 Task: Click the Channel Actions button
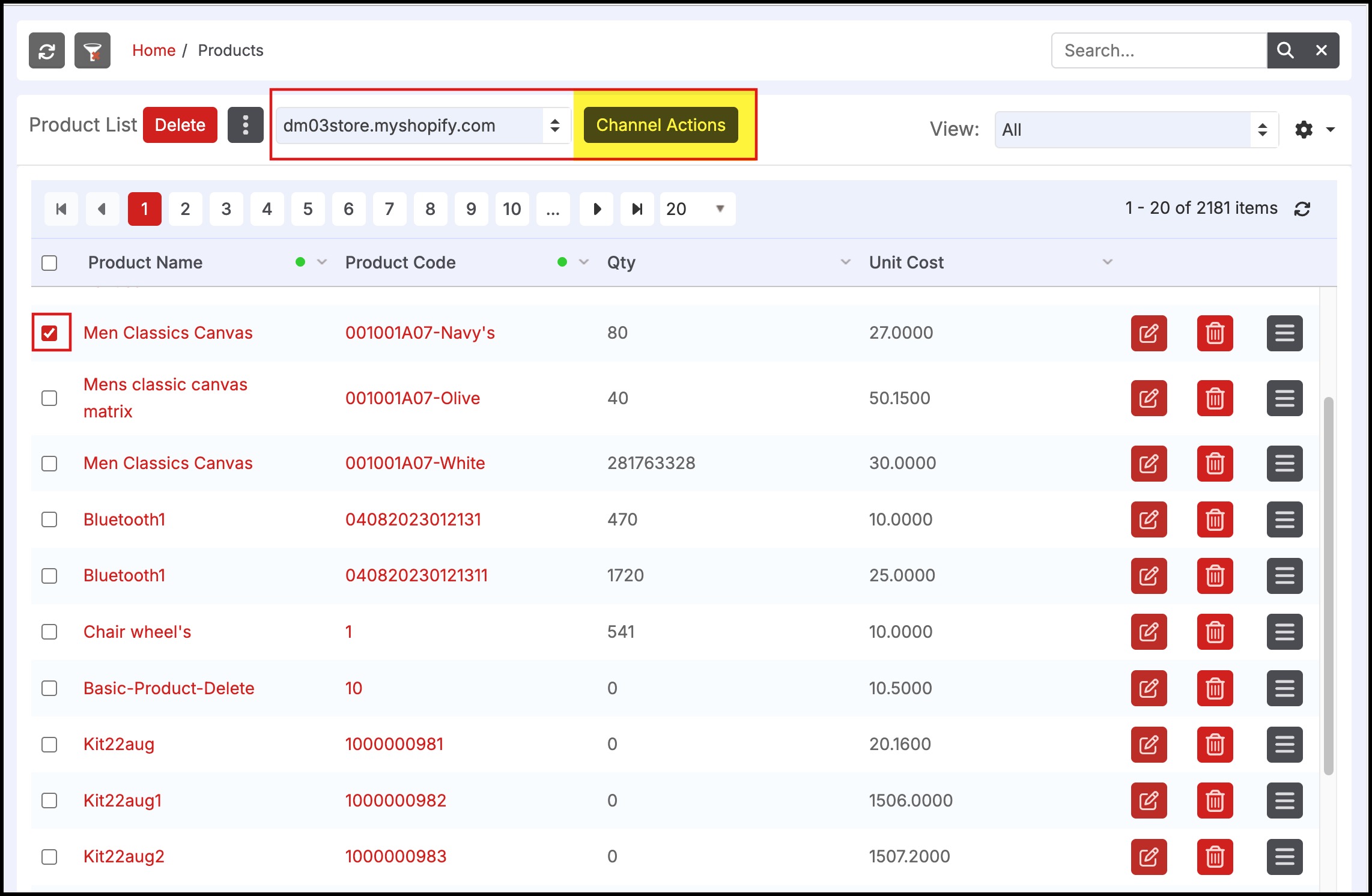tap(661, 125)
